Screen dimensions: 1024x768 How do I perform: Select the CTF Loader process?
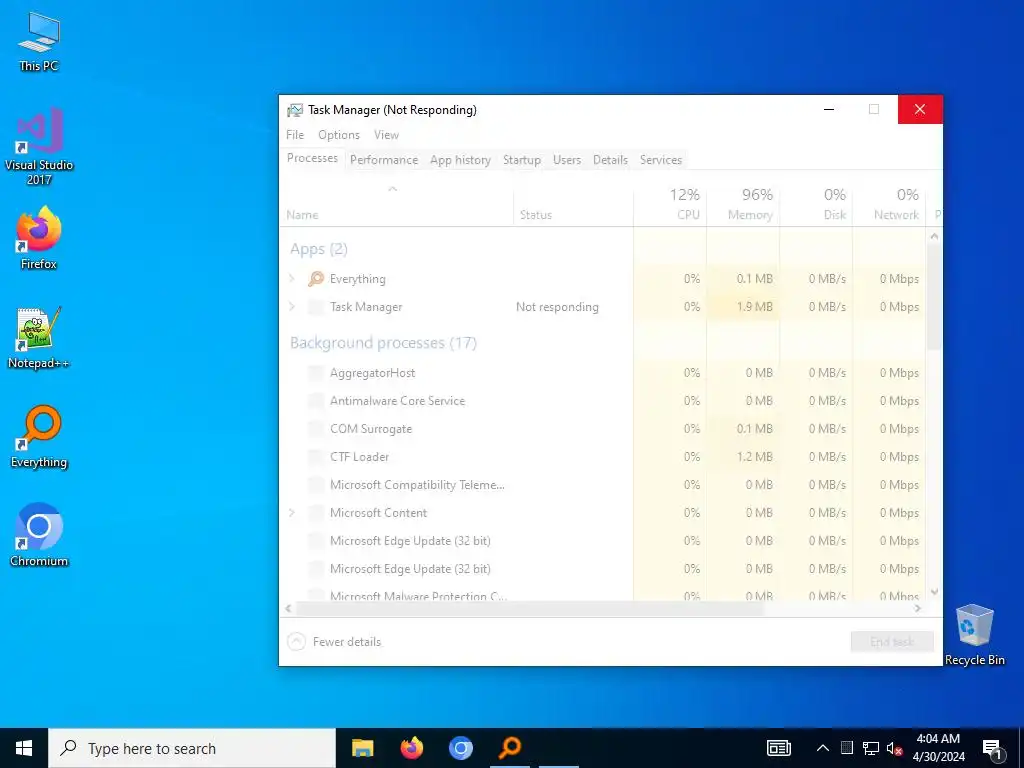(602, 457)
